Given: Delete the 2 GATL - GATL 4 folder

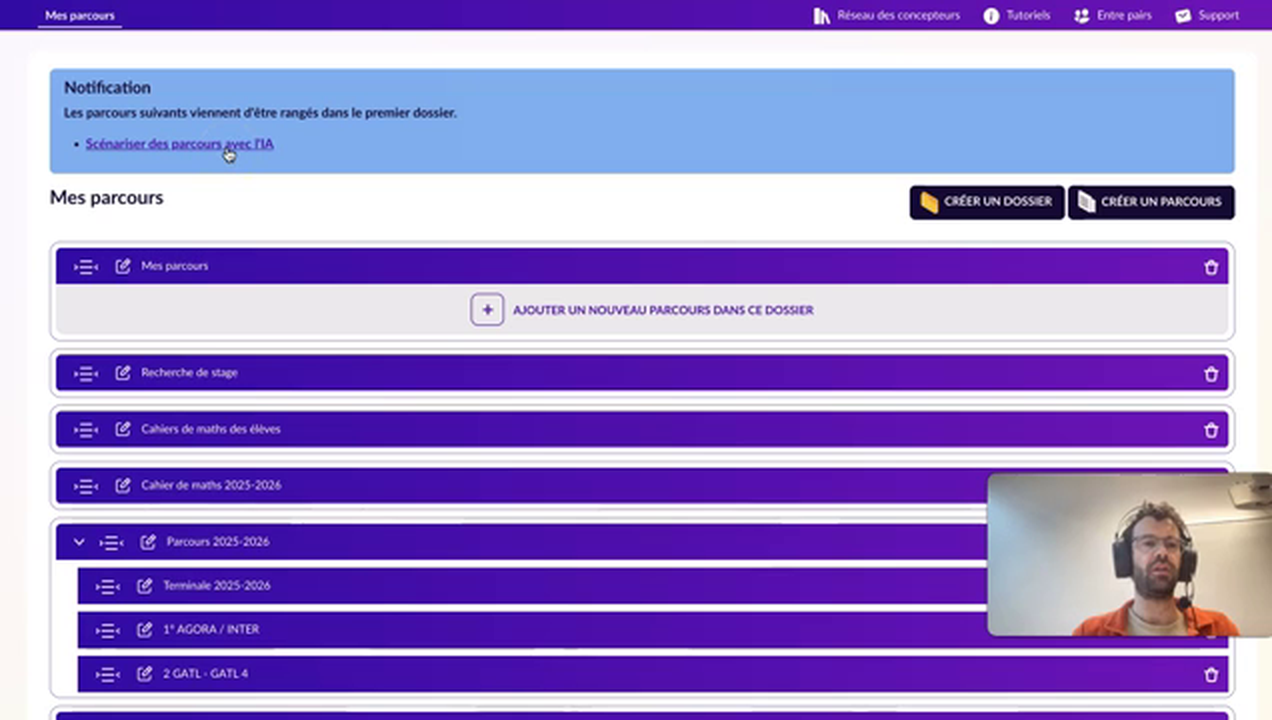Looking at the screenshot, I should point(1211,675).
